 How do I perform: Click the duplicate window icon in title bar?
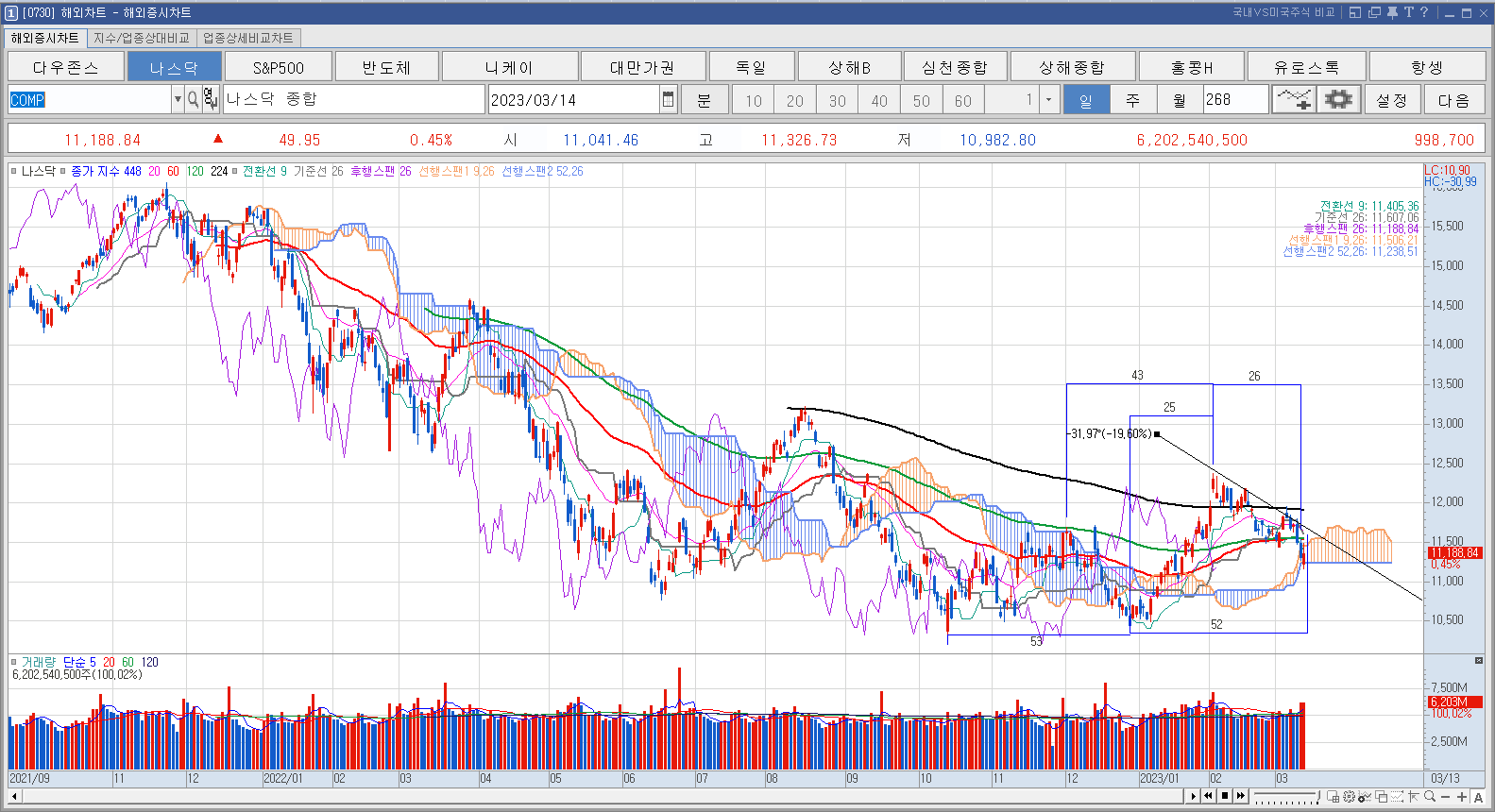pyautogui.click(x=1374, y=12)
